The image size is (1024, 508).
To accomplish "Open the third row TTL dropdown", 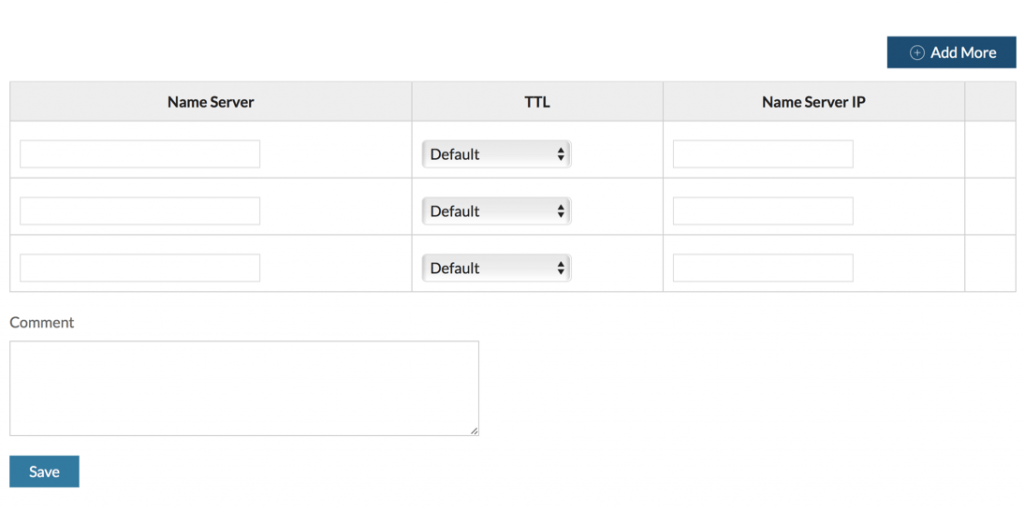I will pos(496,268).
